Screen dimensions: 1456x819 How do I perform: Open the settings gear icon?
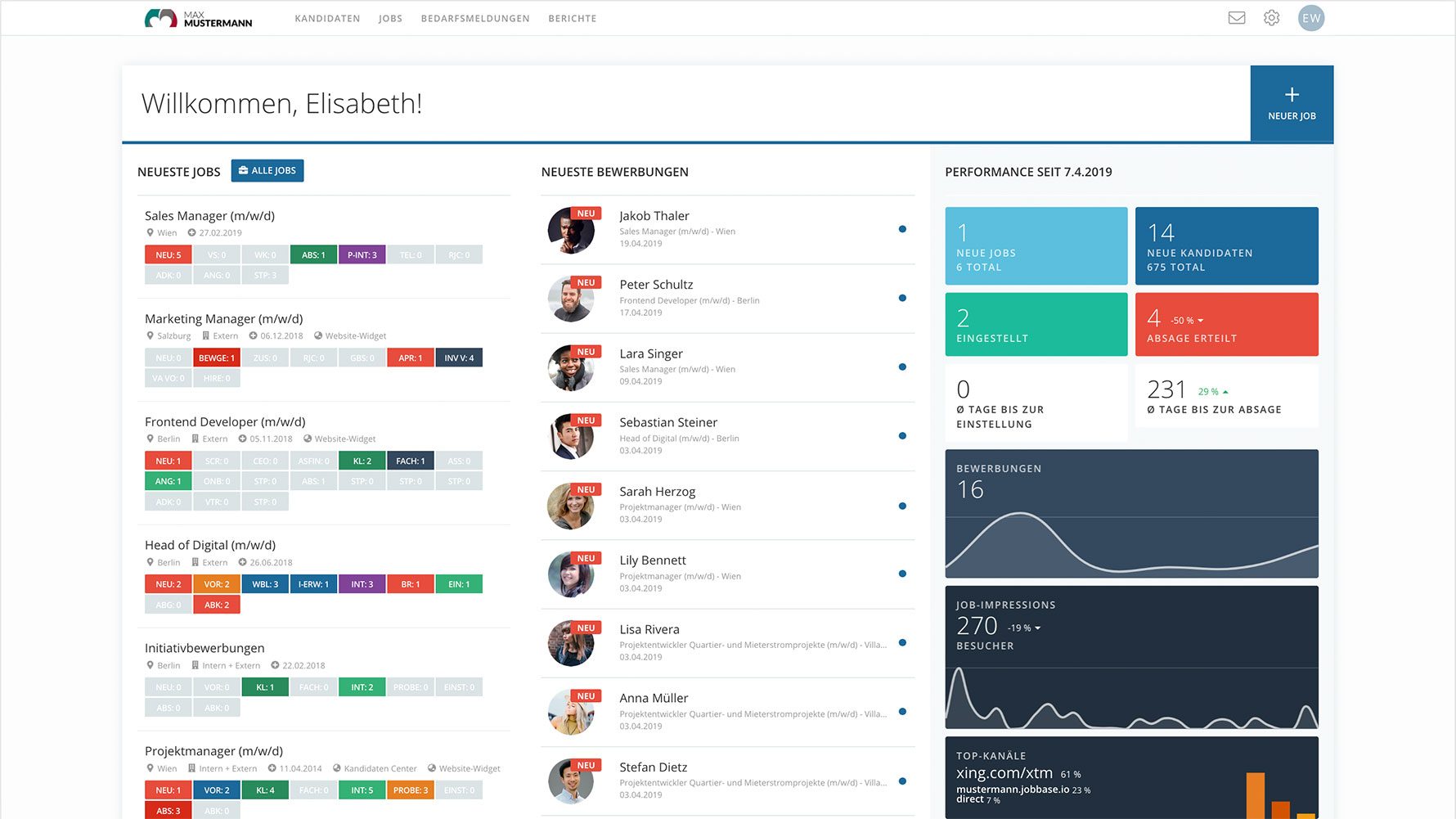tap(1271, 18)
